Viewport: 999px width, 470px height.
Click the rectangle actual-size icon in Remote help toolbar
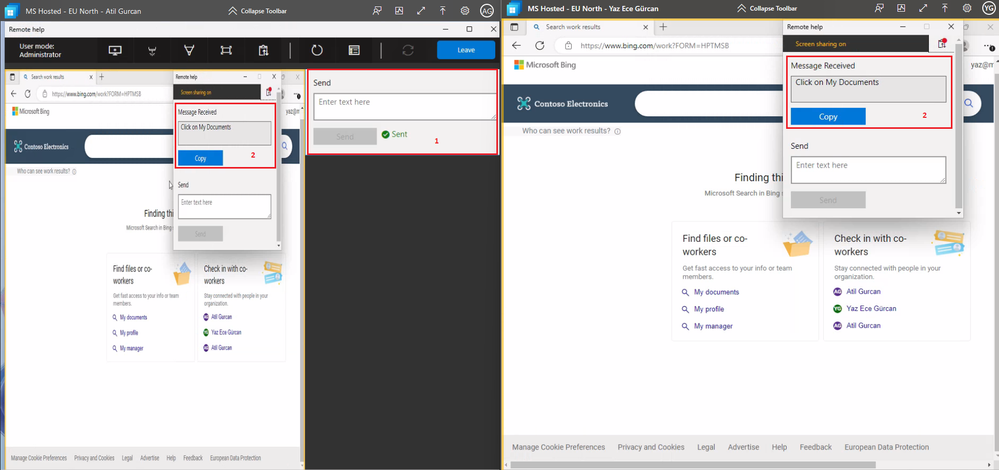click(226, 50)
